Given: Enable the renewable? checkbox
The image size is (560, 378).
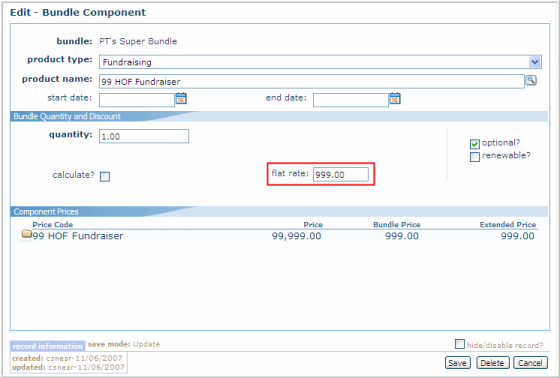Looking at the screenshot, I should (475, 157).
